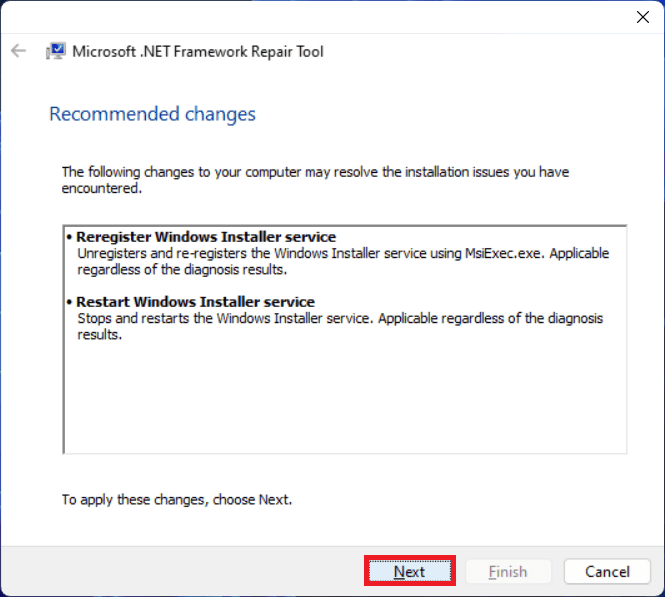Click the Next button to apply changes
The width and height of the screenshot is (665, 597).
410,571
